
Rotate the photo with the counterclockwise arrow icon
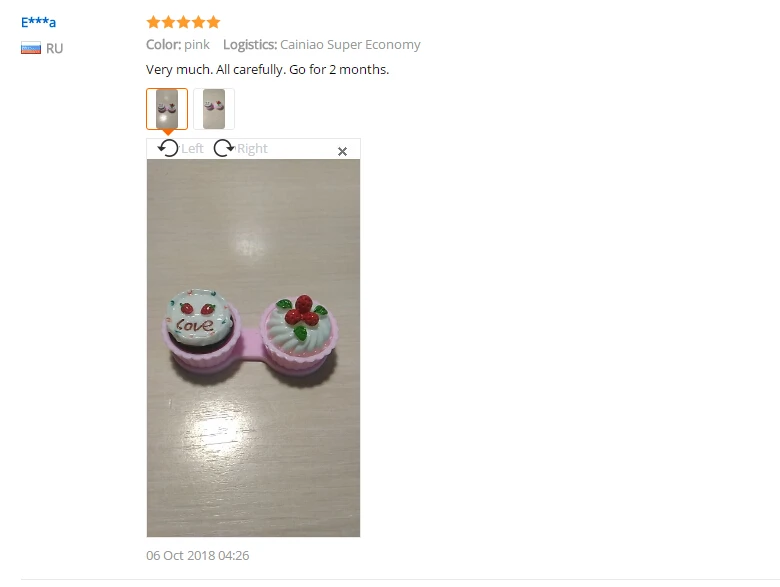click(x=168, y=148)
